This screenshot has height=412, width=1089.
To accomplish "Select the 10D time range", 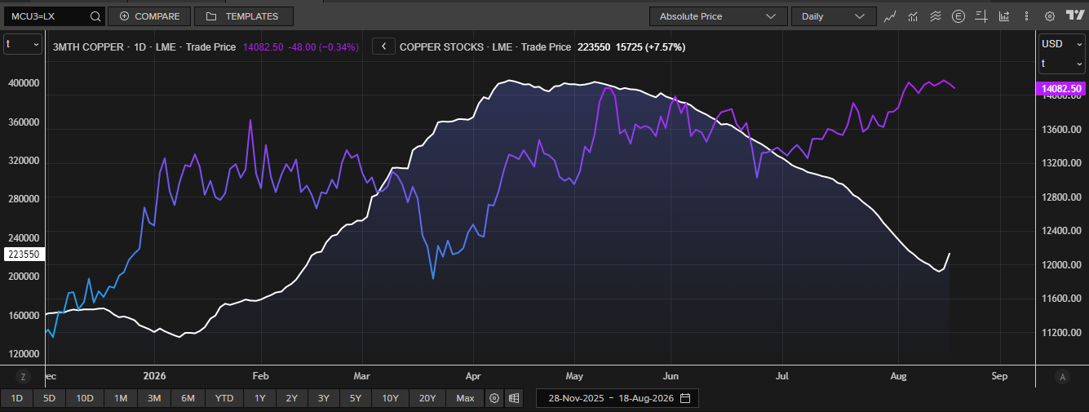I will click(85, 398).
